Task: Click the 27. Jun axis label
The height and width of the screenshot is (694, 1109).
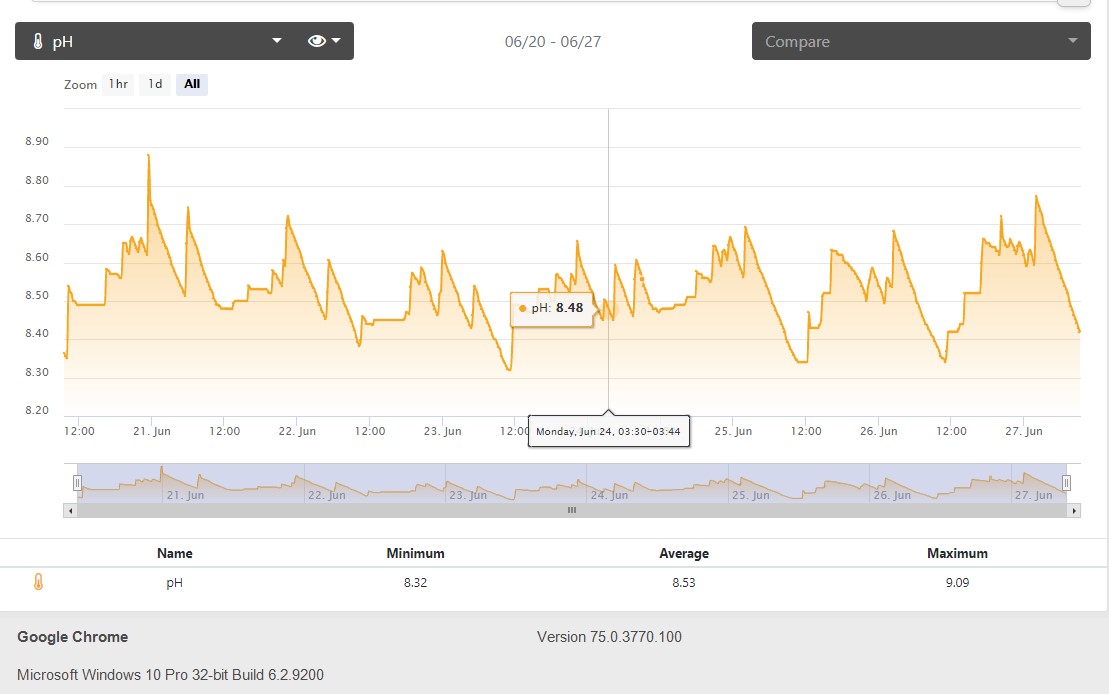Action: 1023,431
